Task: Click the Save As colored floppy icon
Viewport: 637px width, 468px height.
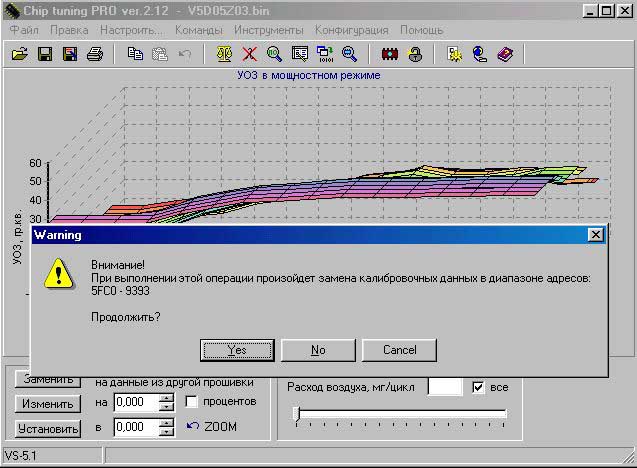Action: click(70, 54)
